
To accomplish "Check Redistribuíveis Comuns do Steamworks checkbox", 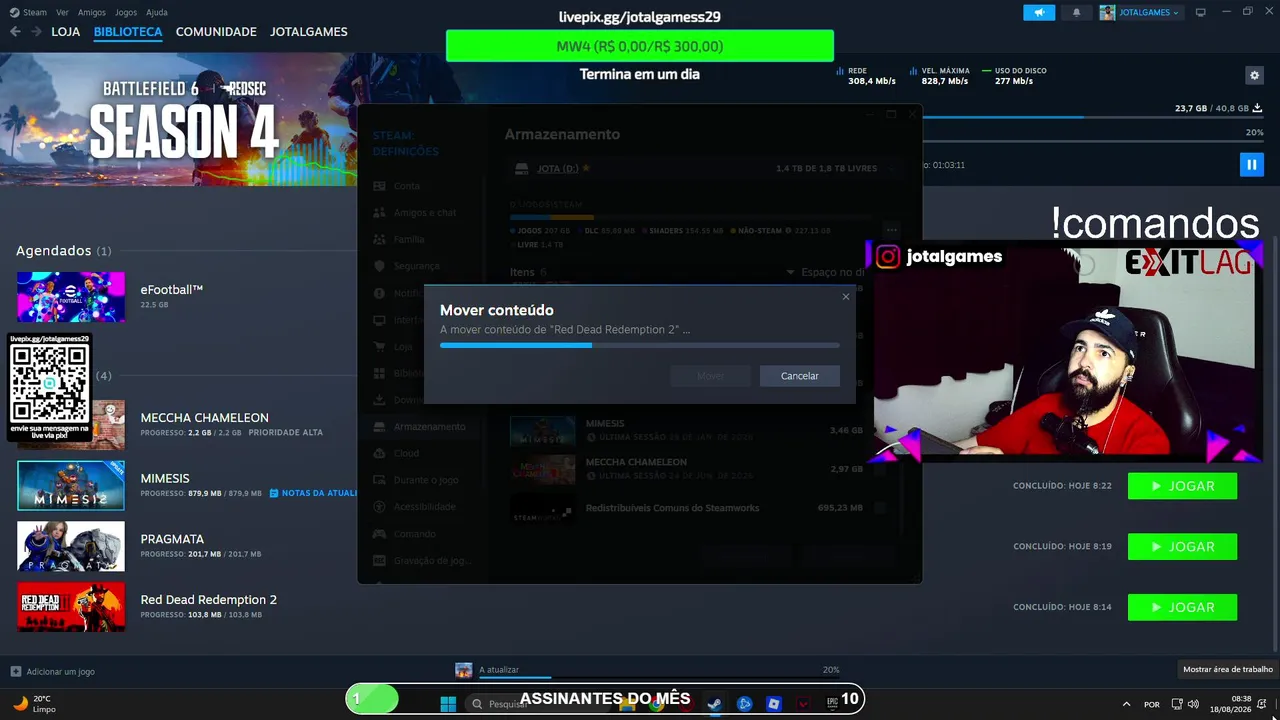I will tap(880, 508).
